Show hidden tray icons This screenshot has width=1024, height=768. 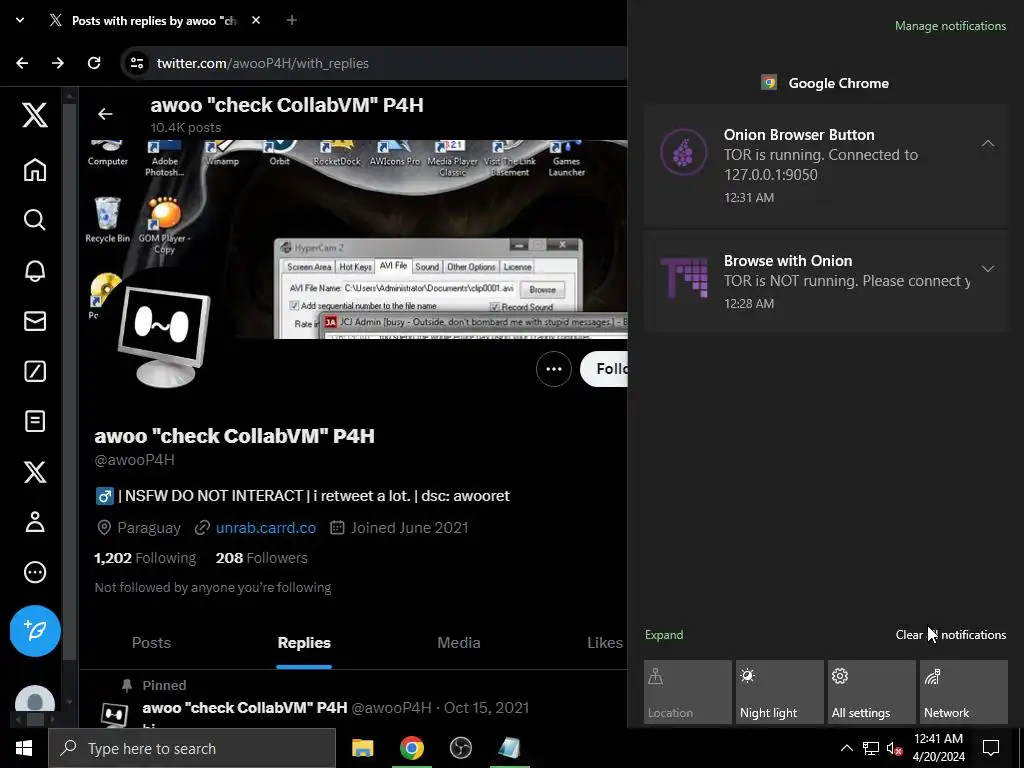(846, 748)
